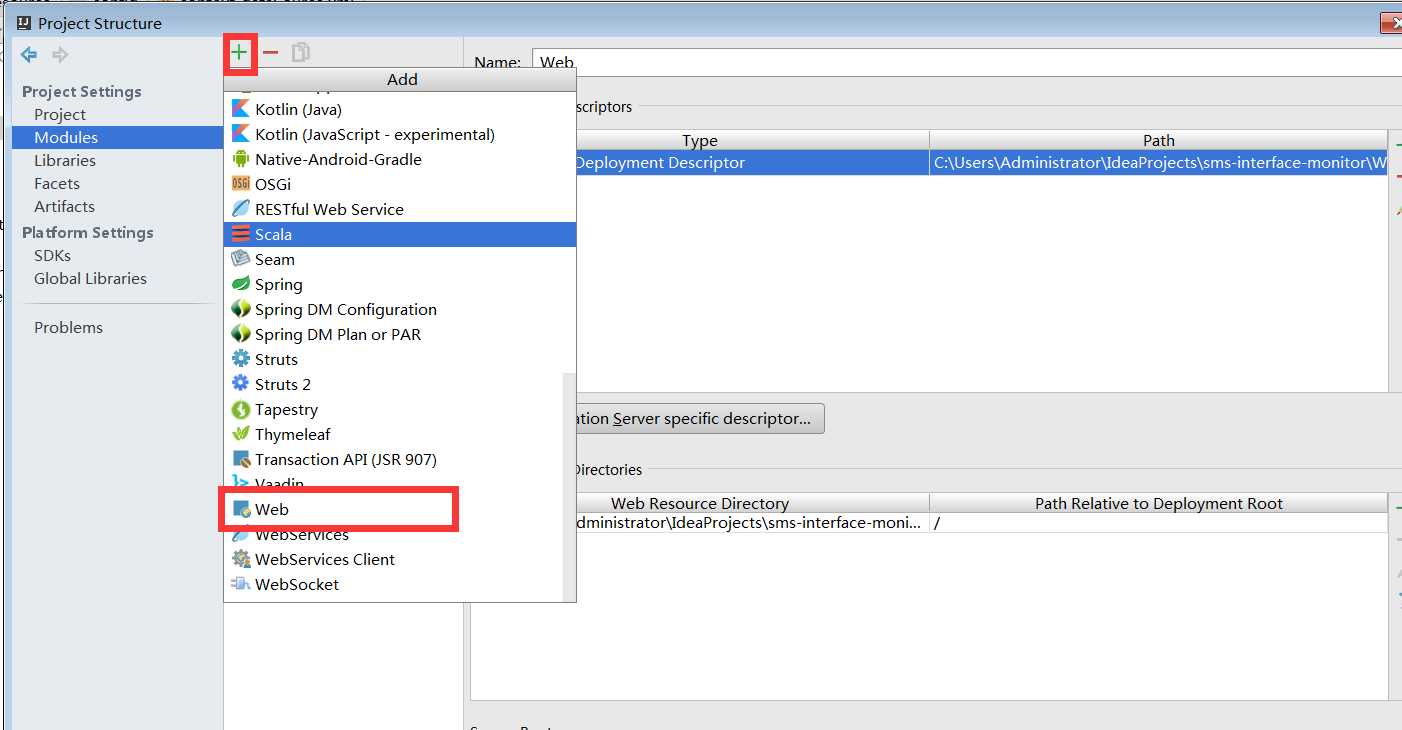Click Add Application Server specific descriptor button

click(x=699, y=418)
